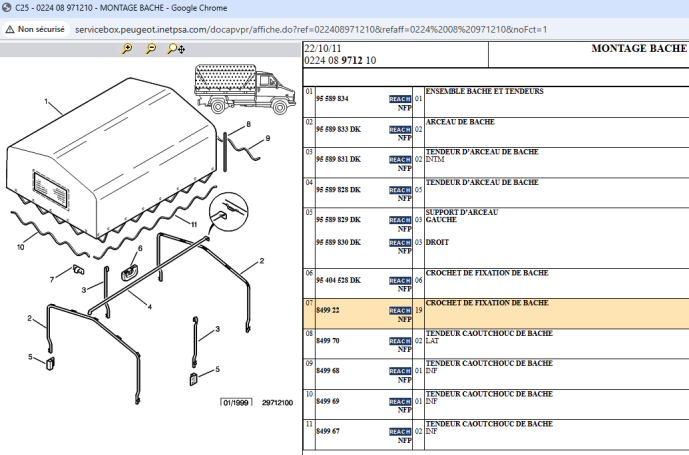Click the REACH badge for part 8499 67

pos(399,431)
